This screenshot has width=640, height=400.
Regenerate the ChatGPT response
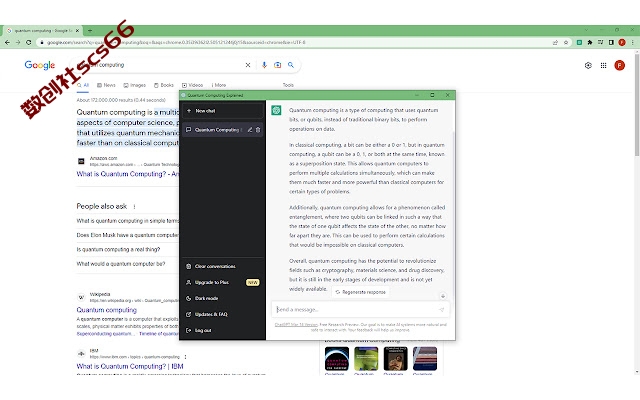click(360, 292)
